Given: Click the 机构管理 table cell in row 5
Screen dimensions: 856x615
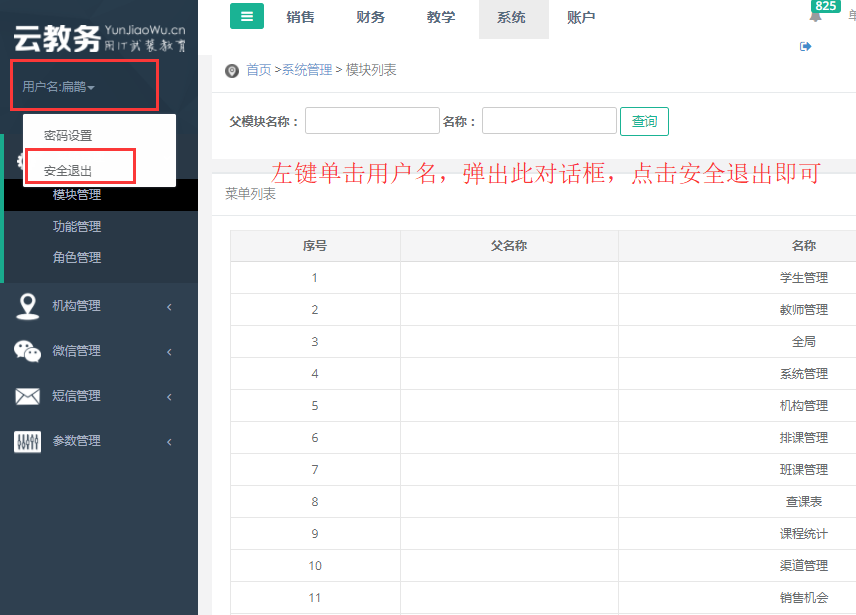Looking at the screenshot, I should coord(804,406).
